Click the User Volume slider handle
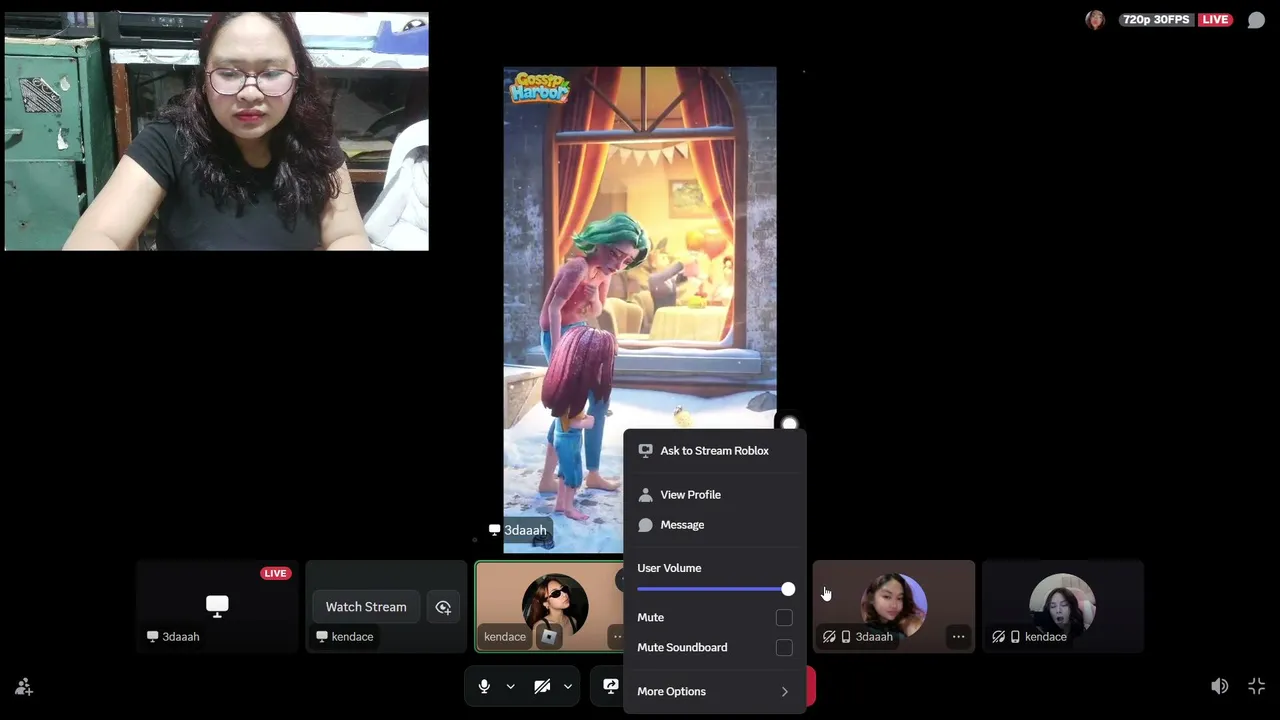The image size is (1280, 720). [788, 589]
